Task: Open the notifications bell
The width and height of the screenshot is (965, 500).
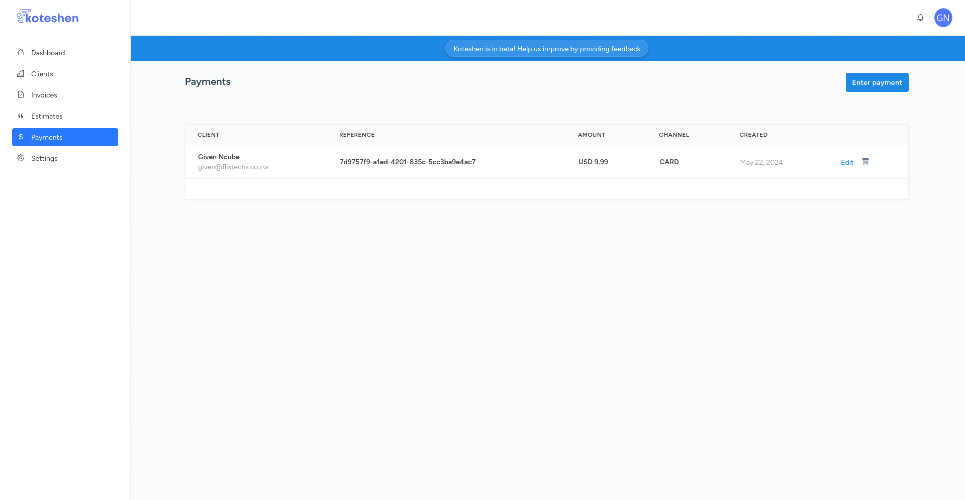Action: point(920,18)
